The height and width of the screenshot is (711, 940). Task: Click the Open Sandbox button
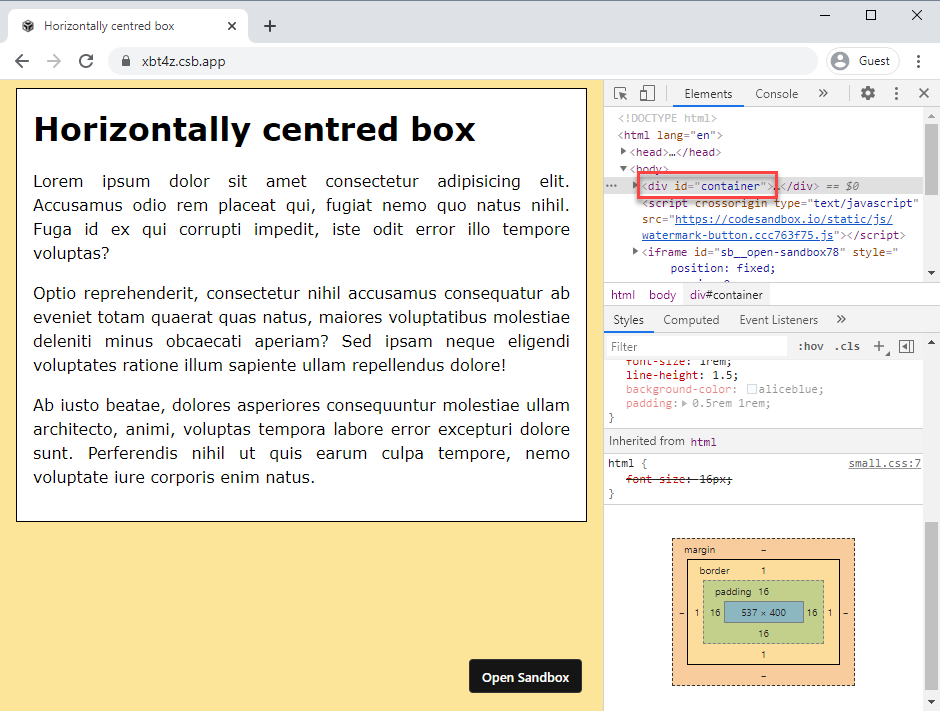click(x=525, y=677)
